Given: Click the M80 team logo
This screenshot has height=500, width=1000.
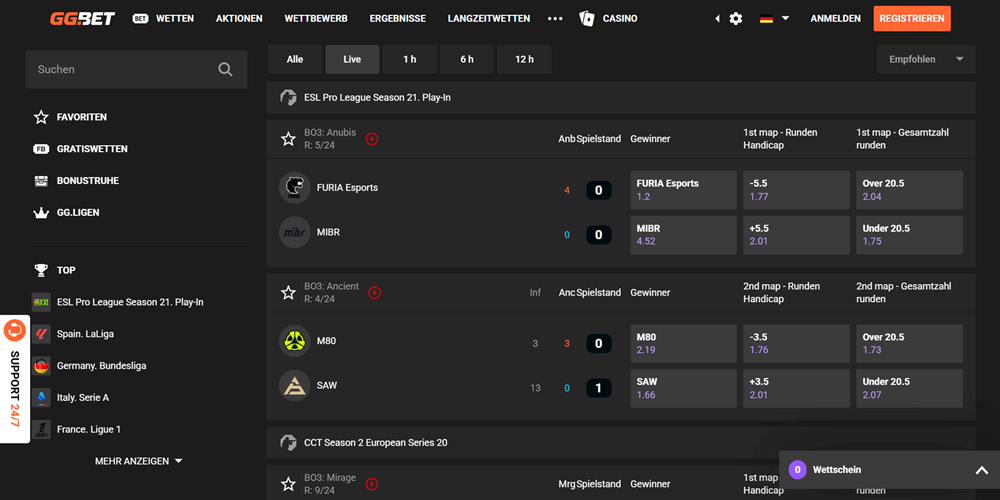Looking at the screenshot, I should tap(295, 341).
